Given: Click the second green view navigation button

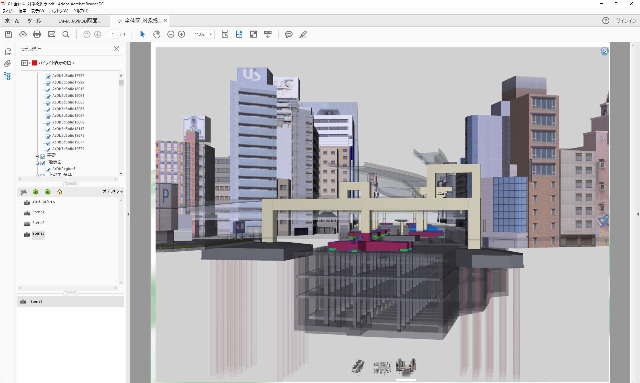Looking at the screenshot, I should [x=48, y=192].
